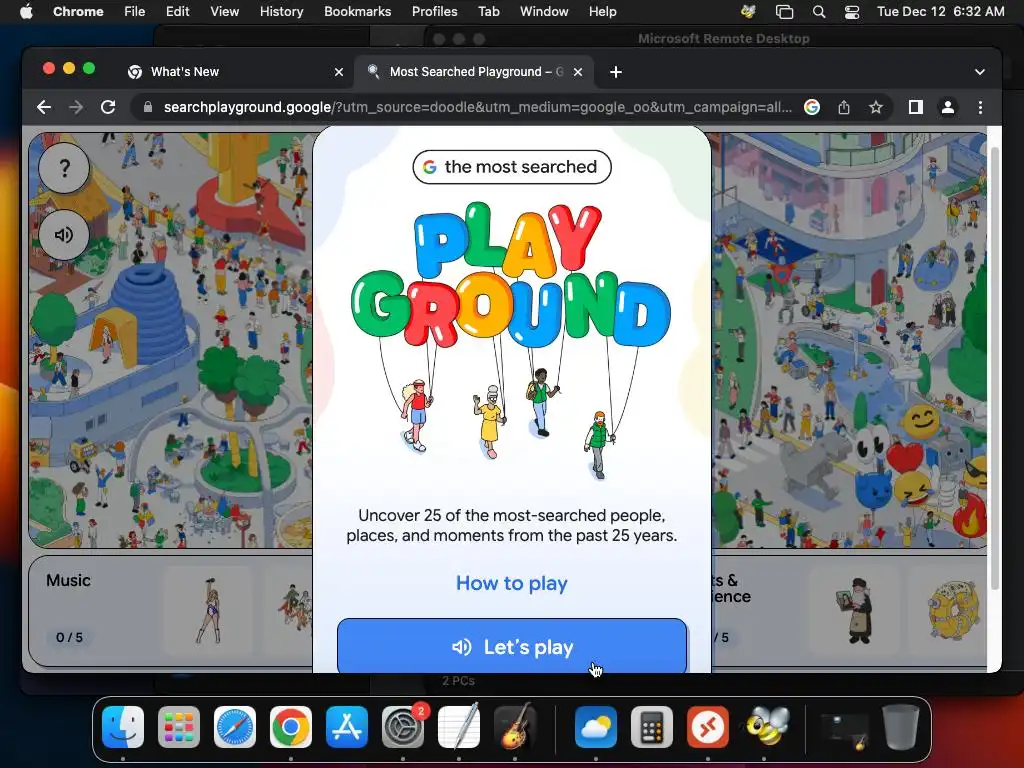
Task: Bookmark this tab with the star
Action: [876, 107]
